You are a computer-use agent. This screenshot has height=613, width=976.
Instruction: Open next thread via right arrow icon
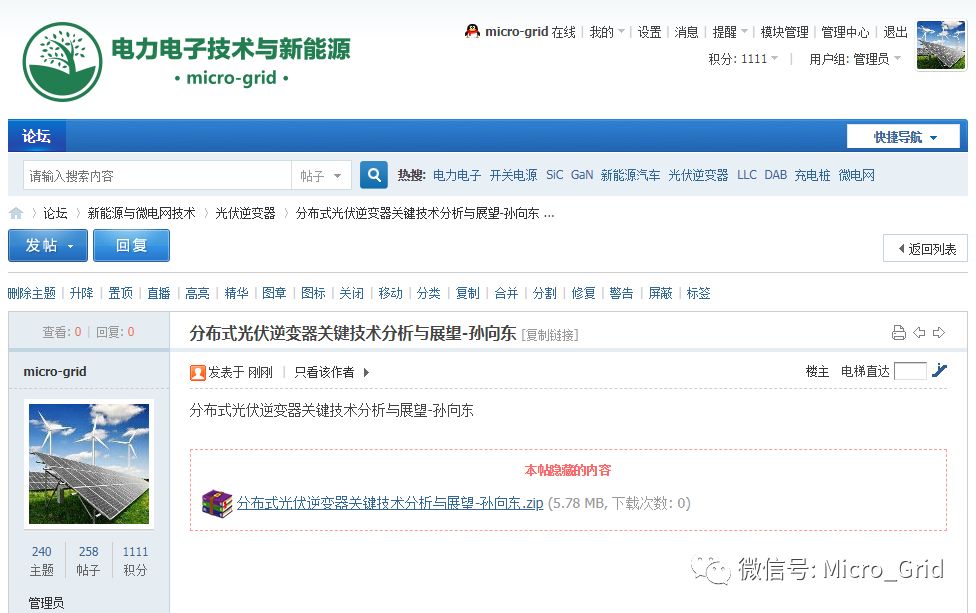941,332
